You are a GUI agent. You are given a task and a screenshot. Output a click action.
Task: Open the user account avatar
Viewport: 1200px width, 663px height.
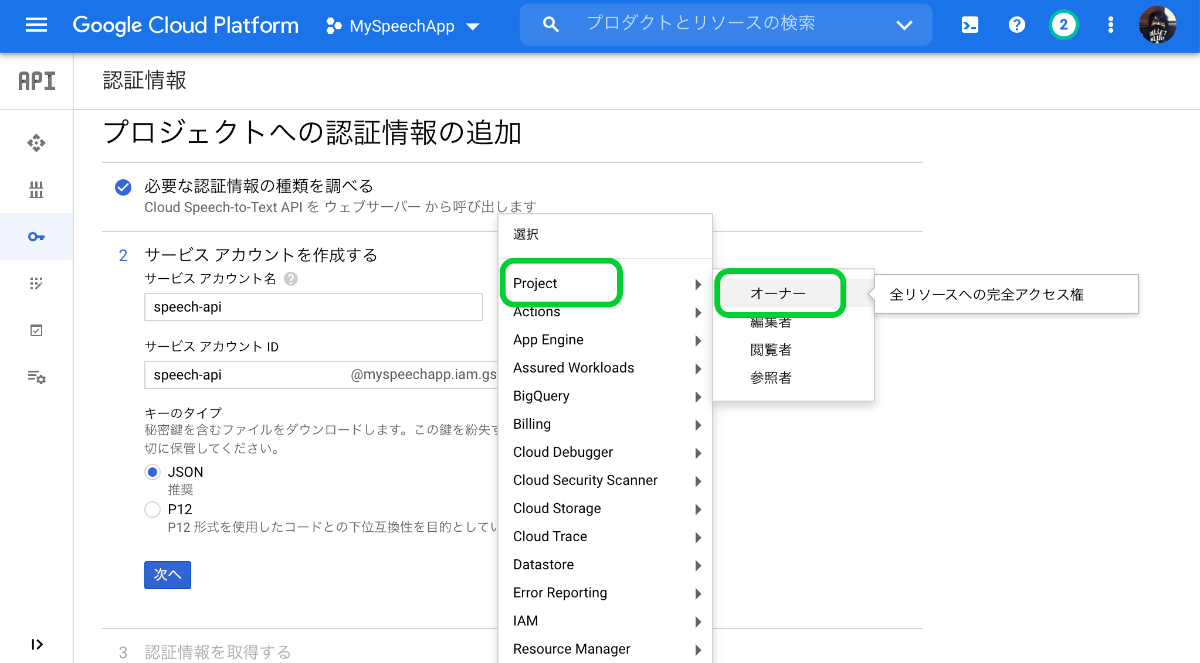pyautogui.click(x=1158, y=25)
